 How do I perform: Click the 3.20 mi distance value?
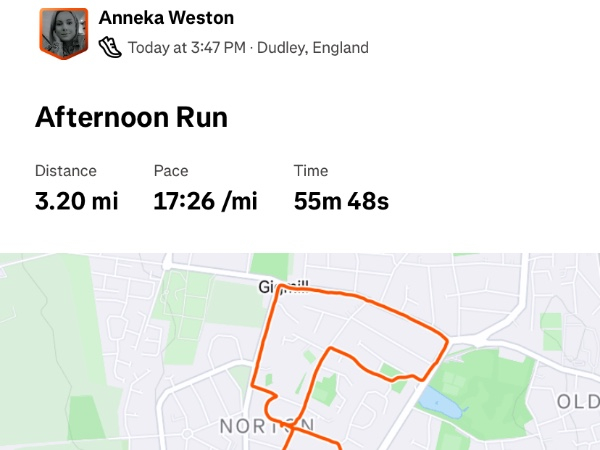76,201
